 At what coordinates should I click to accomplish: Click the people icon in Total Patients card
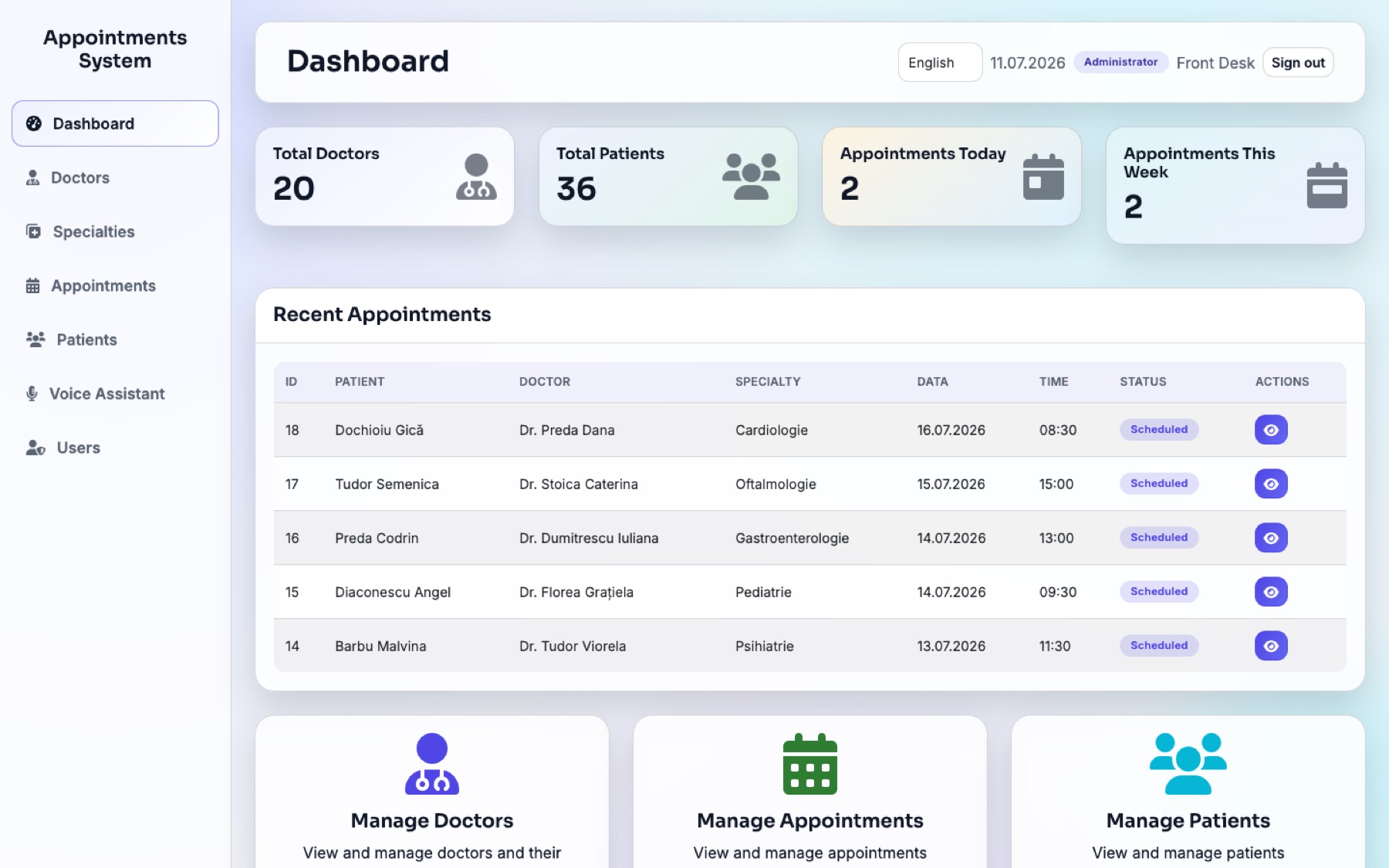tap(751, 177)
